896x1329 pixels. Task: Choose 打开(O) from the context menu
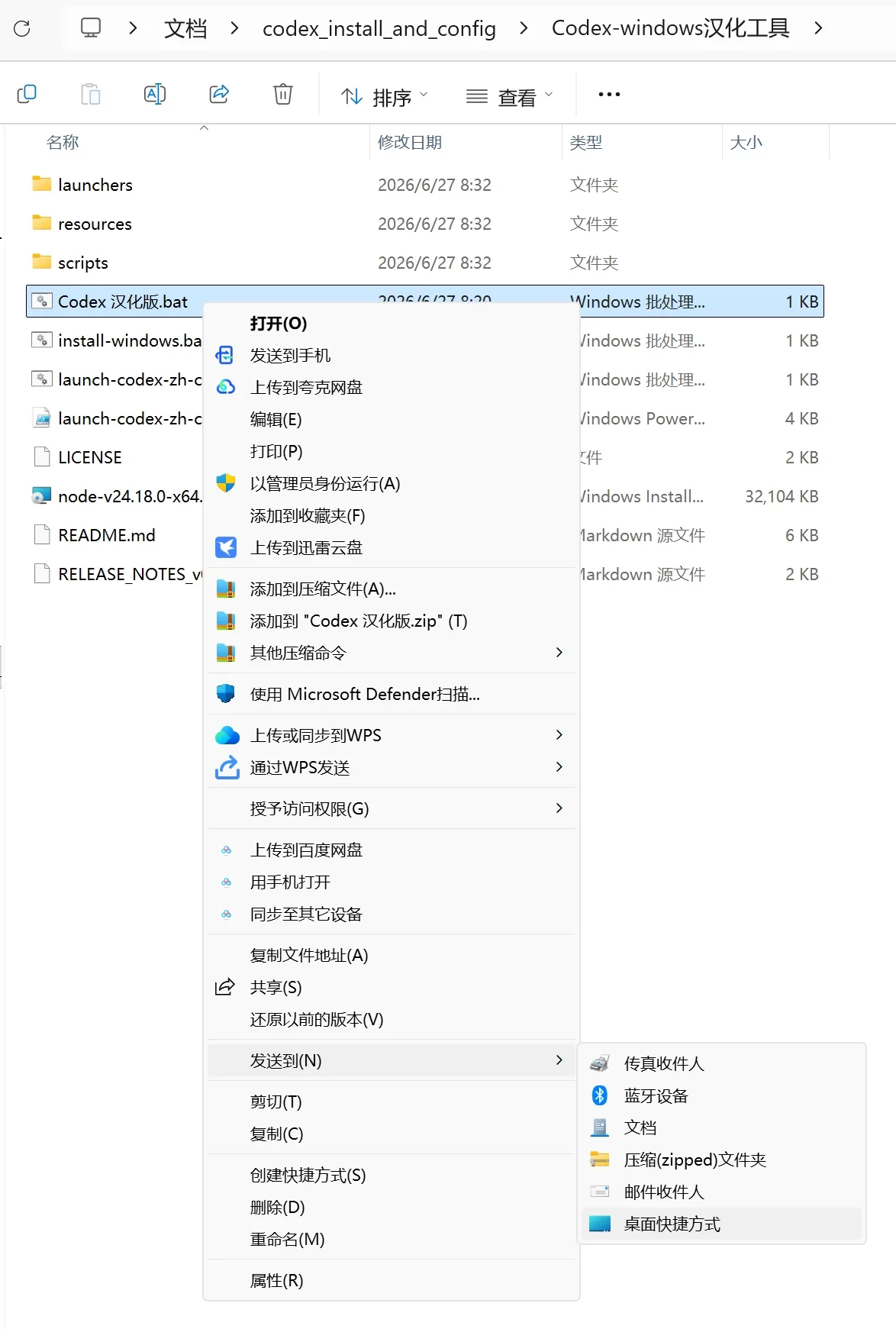click(392, 323)
